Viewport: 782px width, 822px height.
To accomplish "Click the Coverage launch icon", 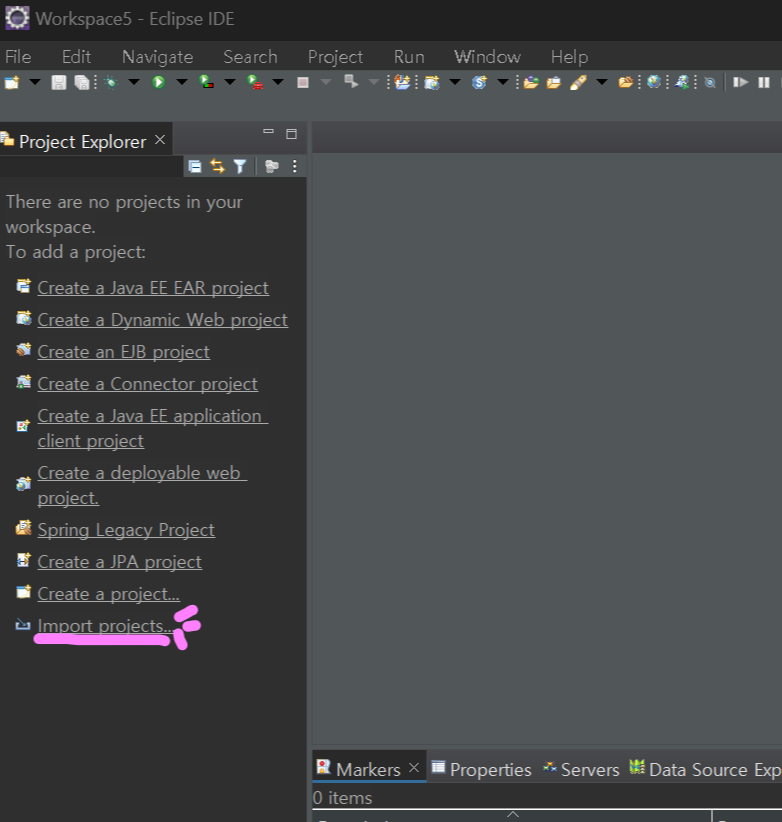I will coord(207,82).
